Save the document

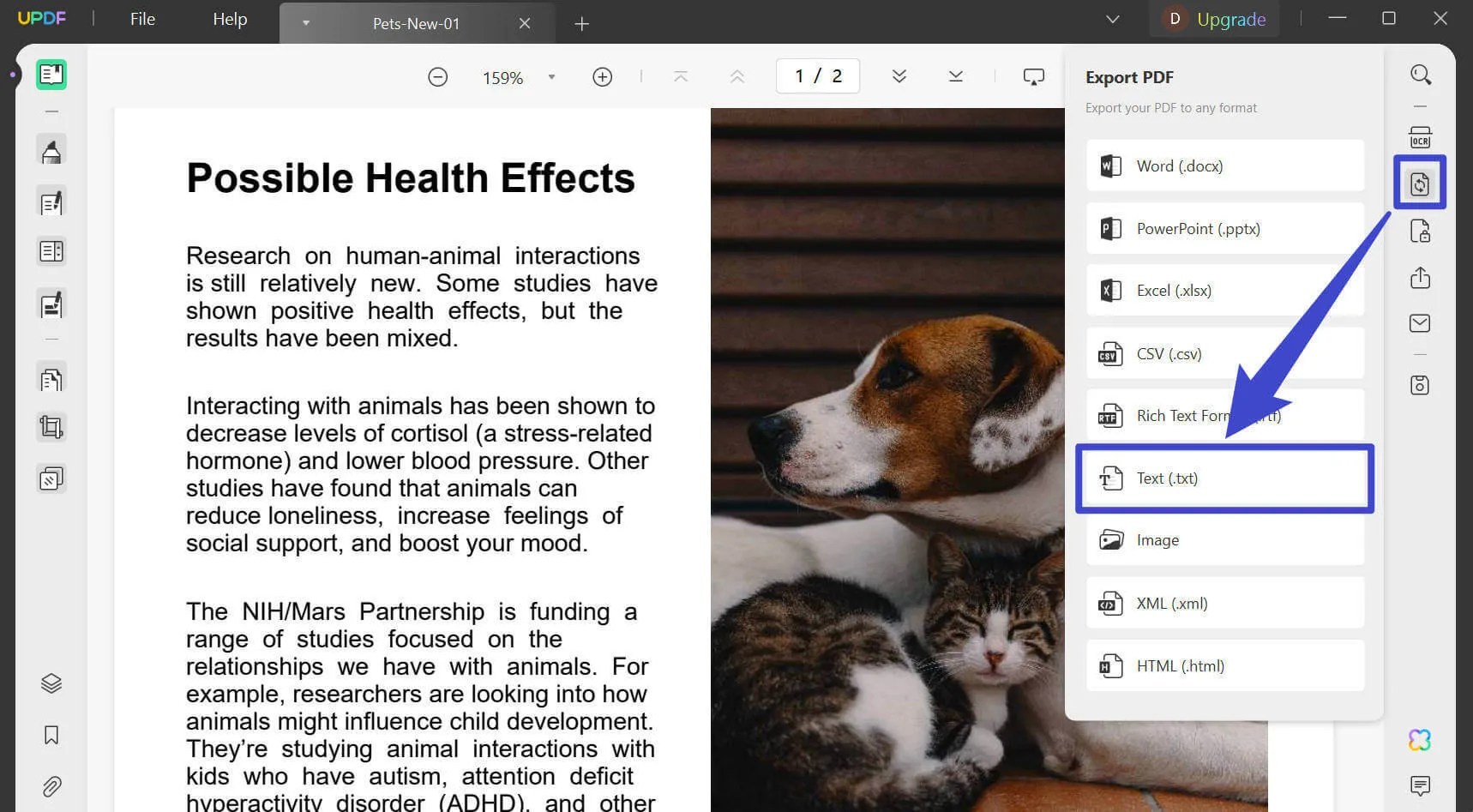[1420, 384]
